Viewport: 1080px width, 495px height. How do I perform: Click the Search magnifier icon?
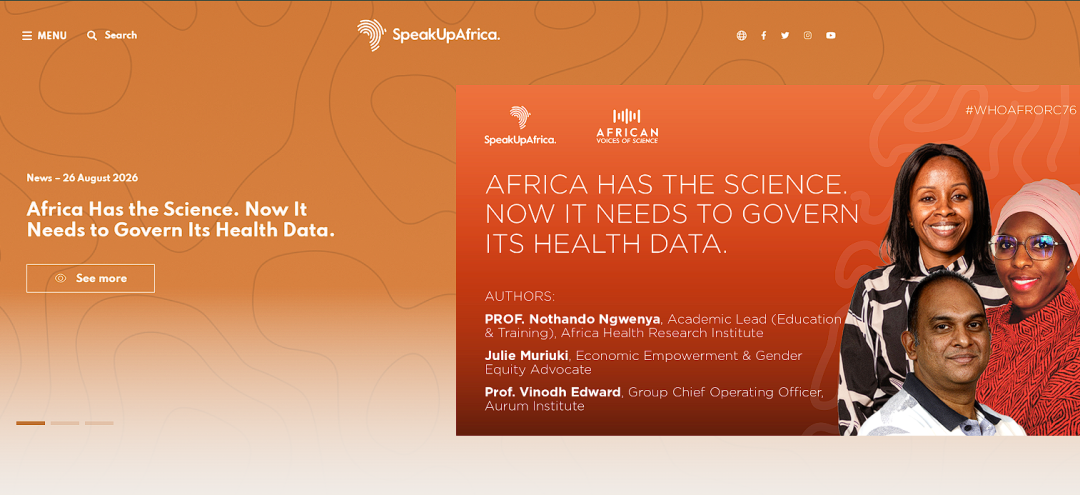[x=92, y=36]
